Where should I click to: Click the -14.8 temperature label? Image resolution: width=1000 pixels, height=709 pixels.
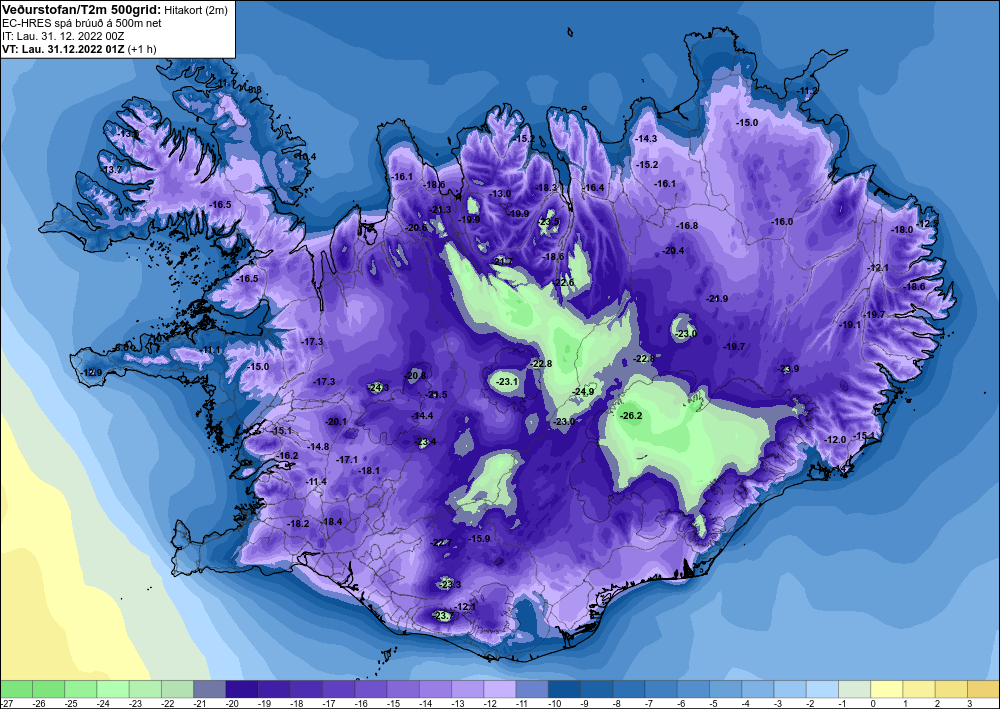coord(318,446)
